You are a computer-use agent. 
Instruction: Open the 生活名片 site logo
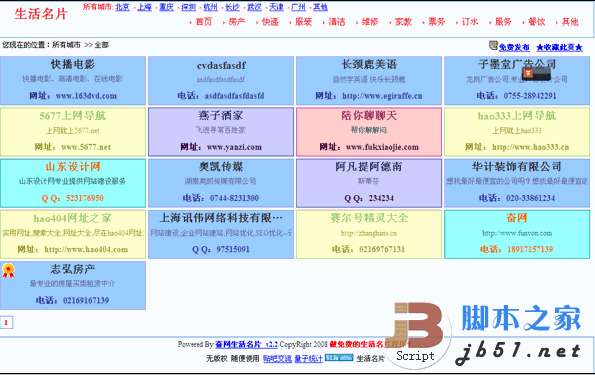41,14
